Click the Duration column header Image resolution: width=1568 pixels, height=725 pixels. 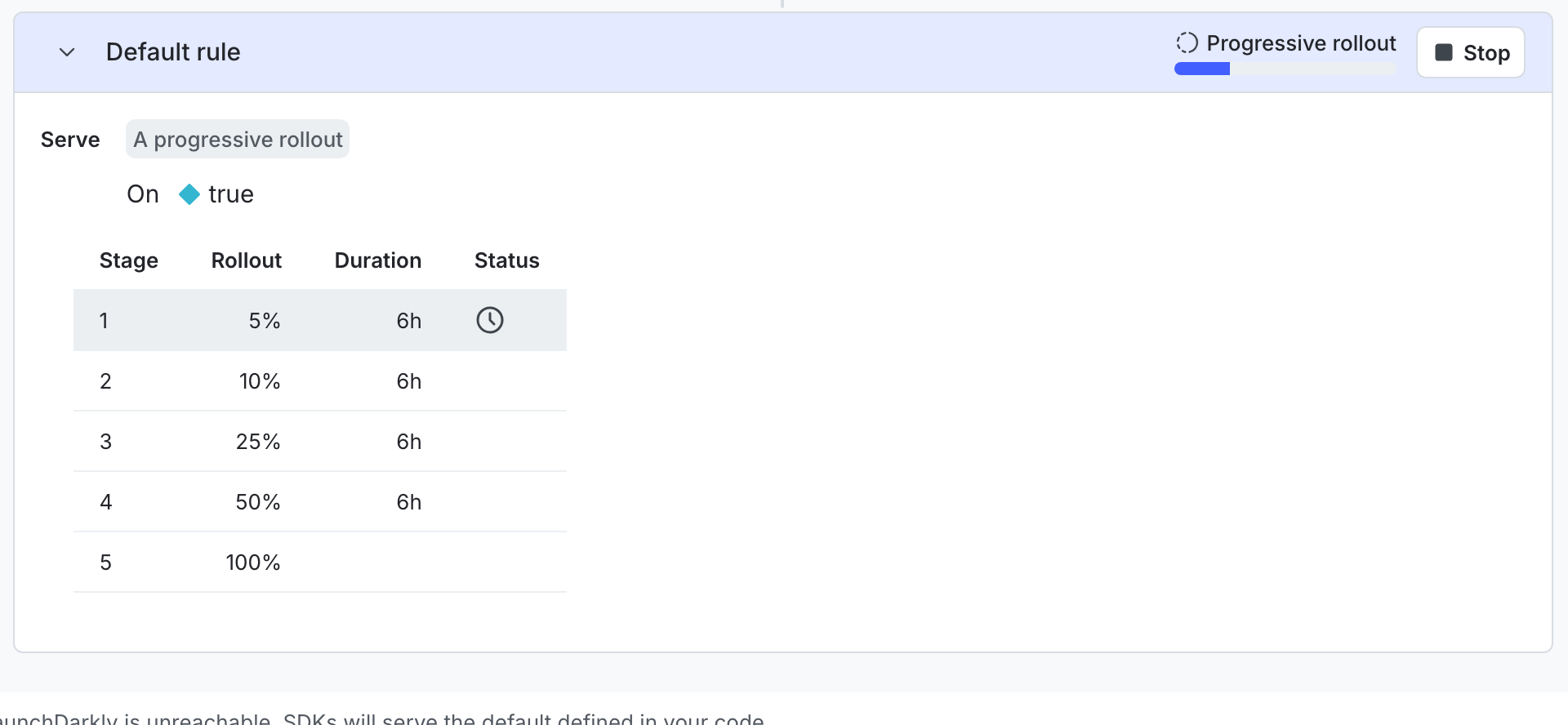pyautogui.click(x=378, y=260)
